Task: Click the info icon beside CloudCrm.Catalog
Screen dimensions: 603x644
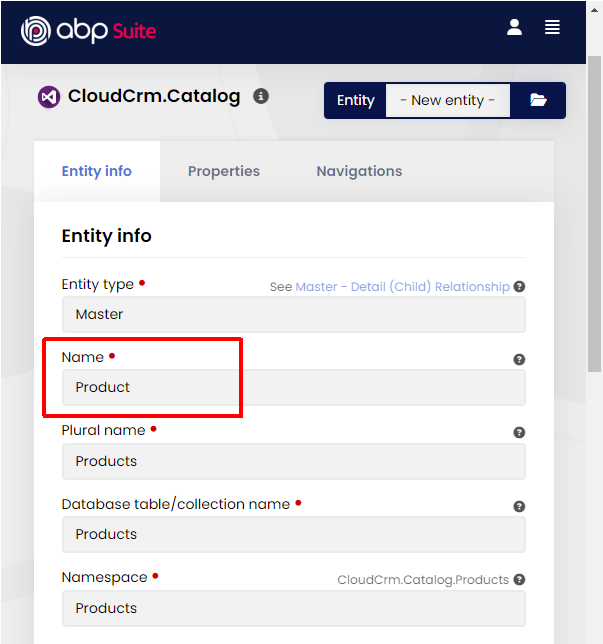Action: [x=261, y=97]
